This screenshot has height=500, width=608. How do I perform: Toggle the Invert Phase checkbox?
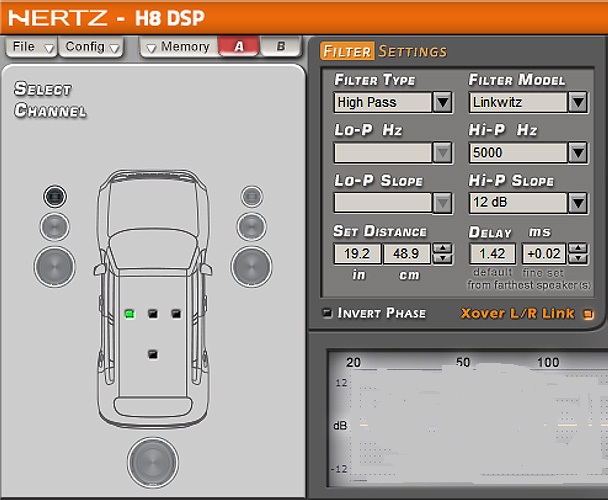pyautogui.click(x=327, y=313)
